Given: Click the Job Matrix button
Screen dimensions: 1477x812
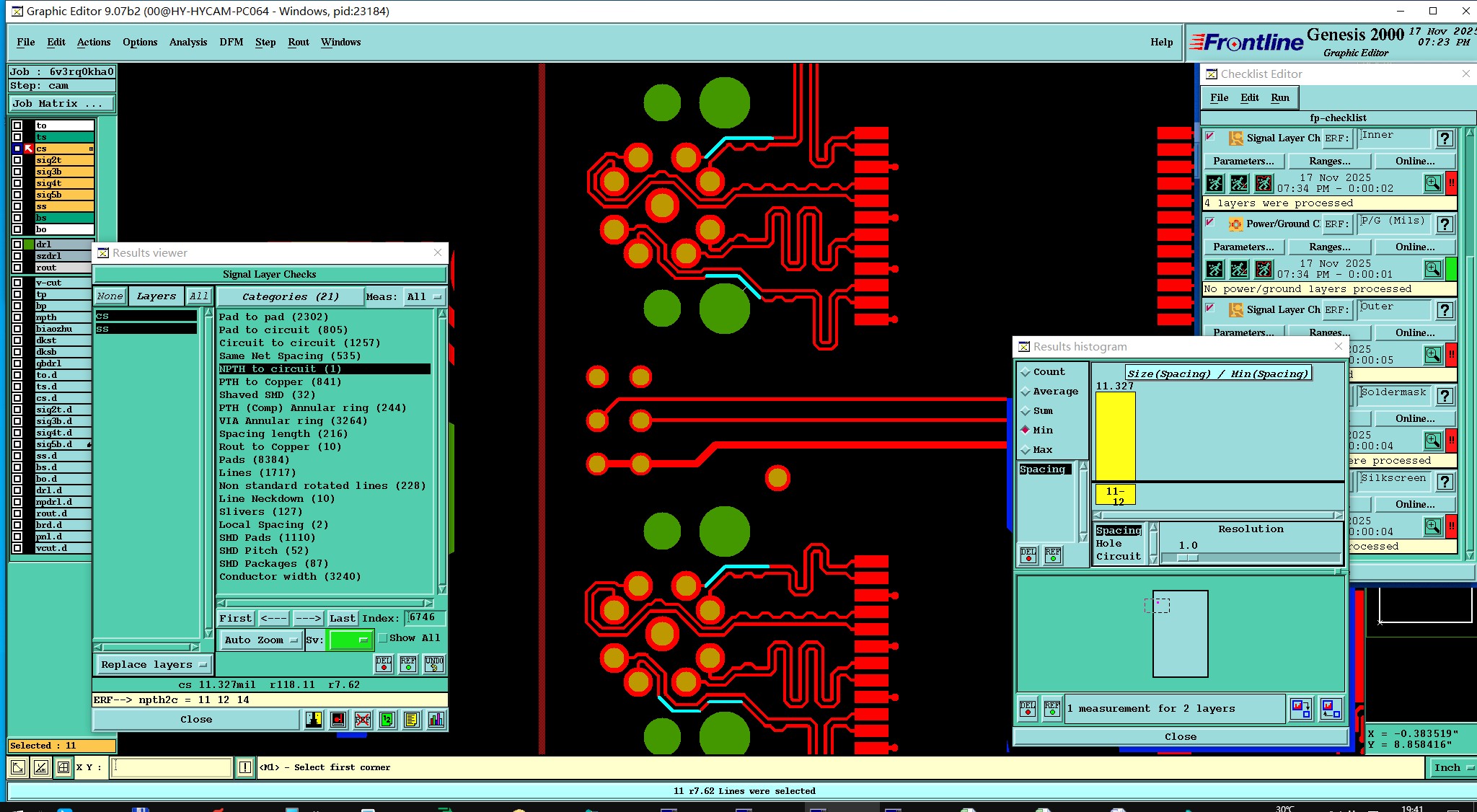Looking at the screenshot, I should click(x=61, y=104).
